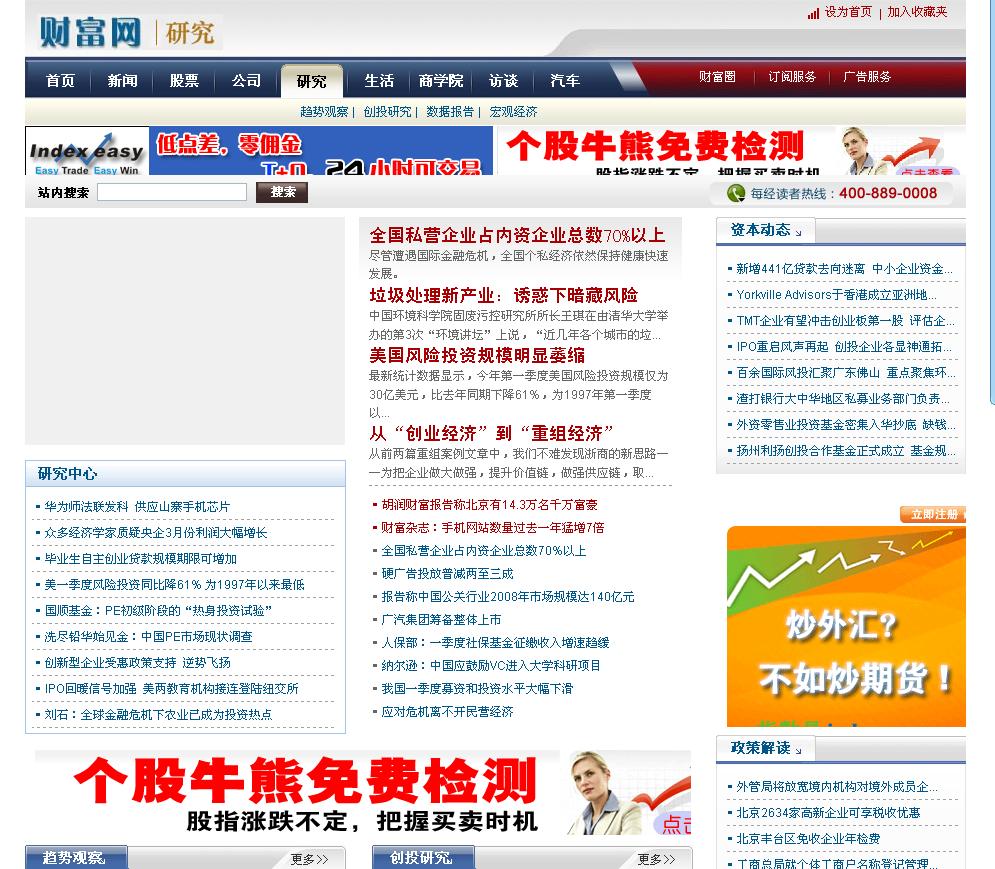Click the arrow icon next to 资本动态
The height and width of the screenshot is (869, 995).
798,233
